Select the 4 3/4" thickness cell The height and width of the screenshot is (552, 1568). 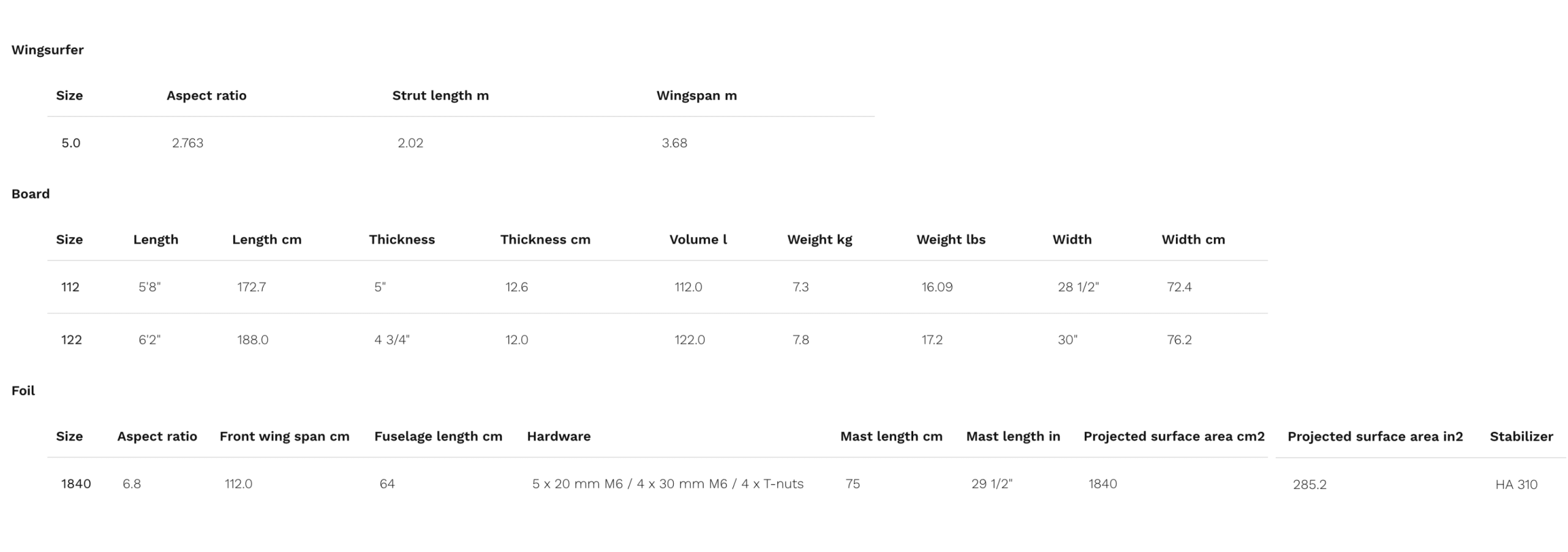[392, 339]
